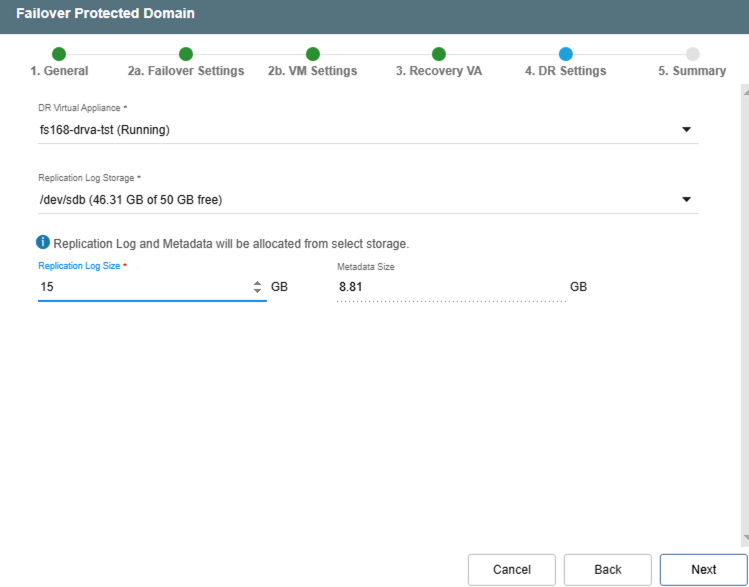The image size is (749, 587).
Task: Decrease Replication Log Size with down arrow
Action: tap(257, 291)
